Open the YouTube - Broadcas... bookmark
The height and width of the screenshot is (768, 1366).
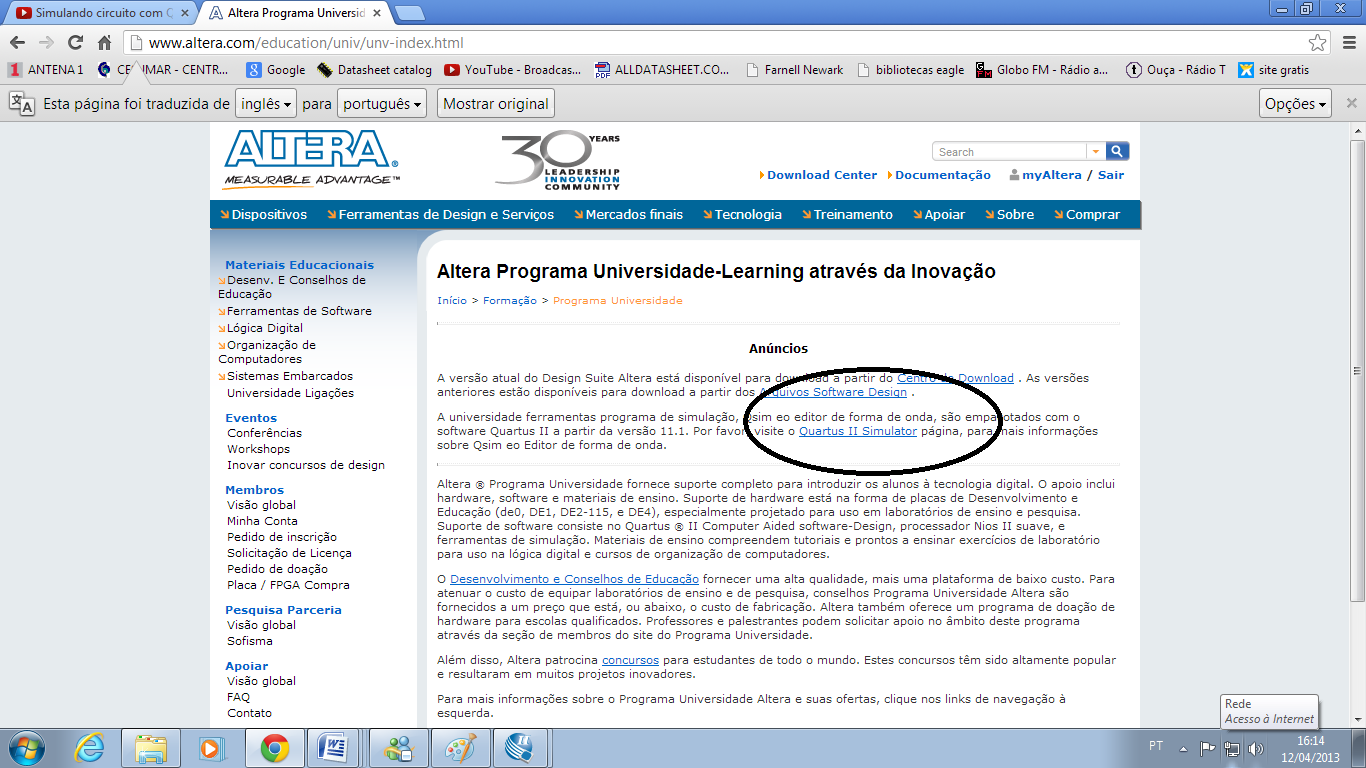512,70
